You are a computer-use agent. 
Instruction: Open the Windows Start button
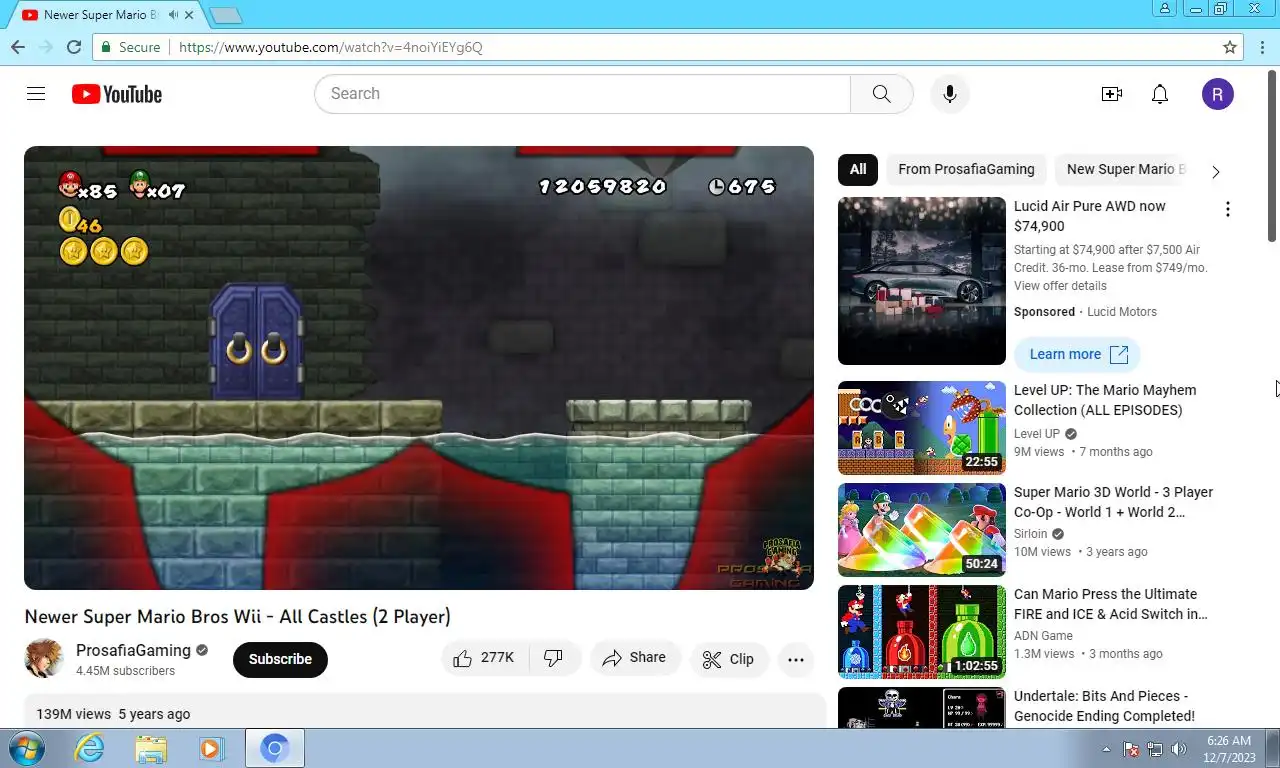[x=27, y=748]
